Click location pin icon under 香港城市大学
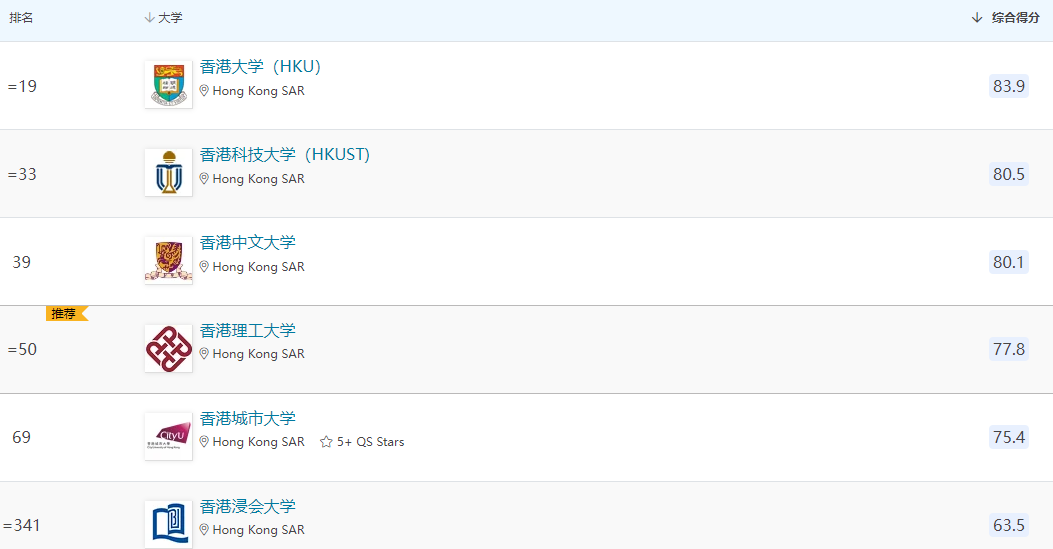The height and width of the screenshot is (549, 1053). tap(204, 442)
